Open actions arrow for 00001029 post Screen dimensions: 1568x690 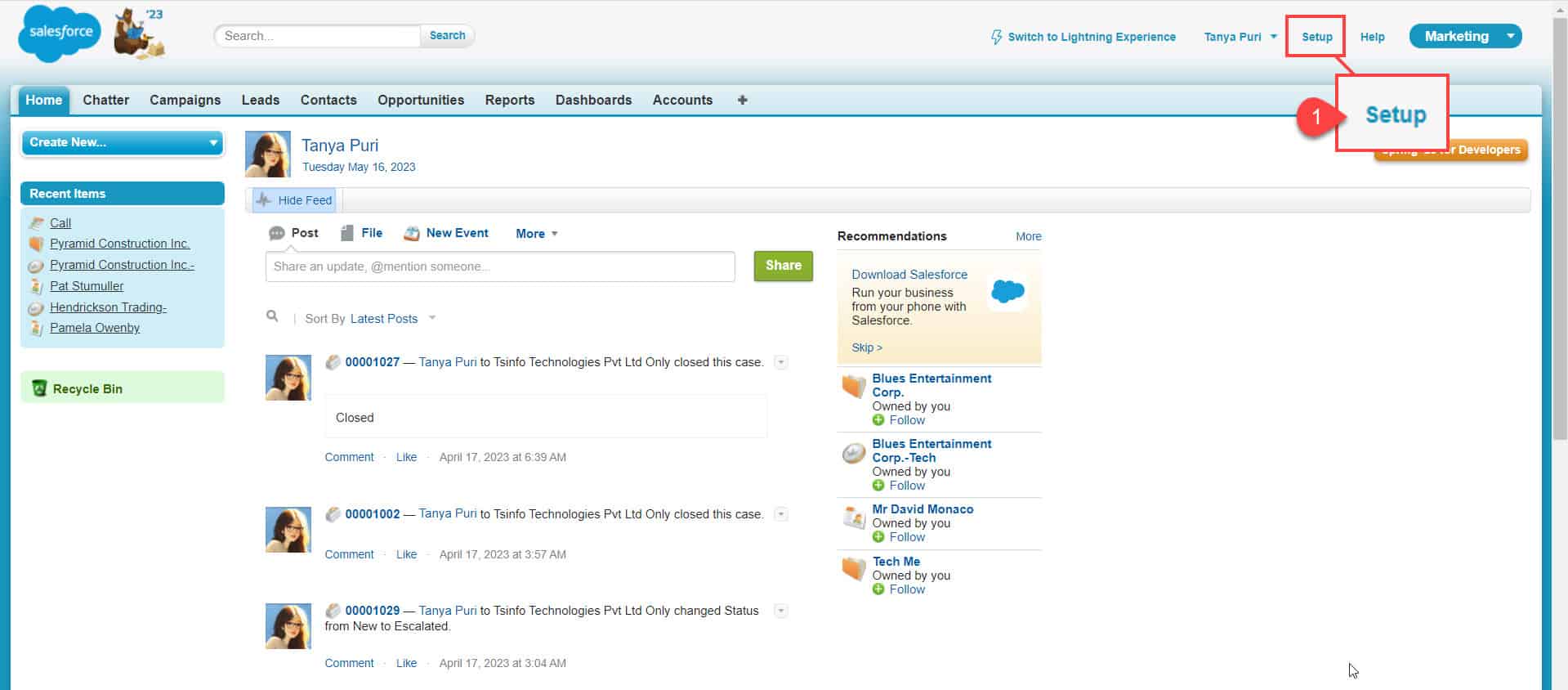pyautogui.click(x=781, y=611)
